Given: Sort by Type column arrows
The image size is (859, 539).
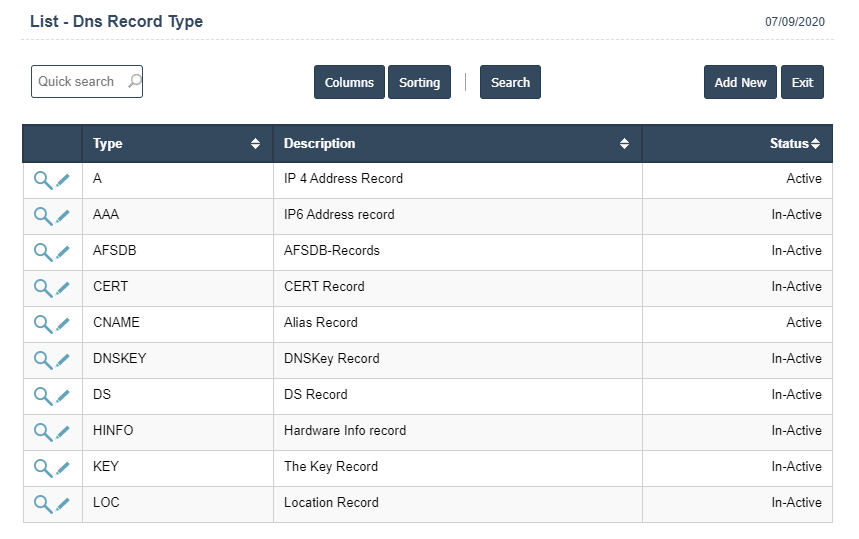Looking at the screenshot, I should pyautogui.click(x=256, y=144).
